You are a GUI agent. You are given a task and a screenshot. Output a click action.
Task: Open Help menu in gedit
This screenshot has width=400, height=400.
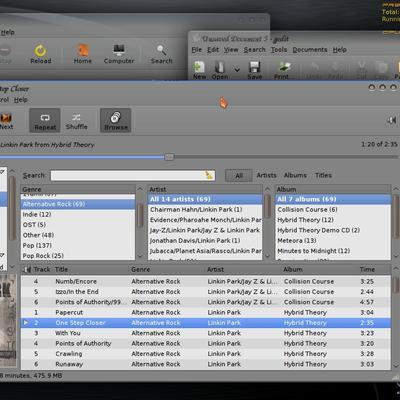tap(340, 50)
